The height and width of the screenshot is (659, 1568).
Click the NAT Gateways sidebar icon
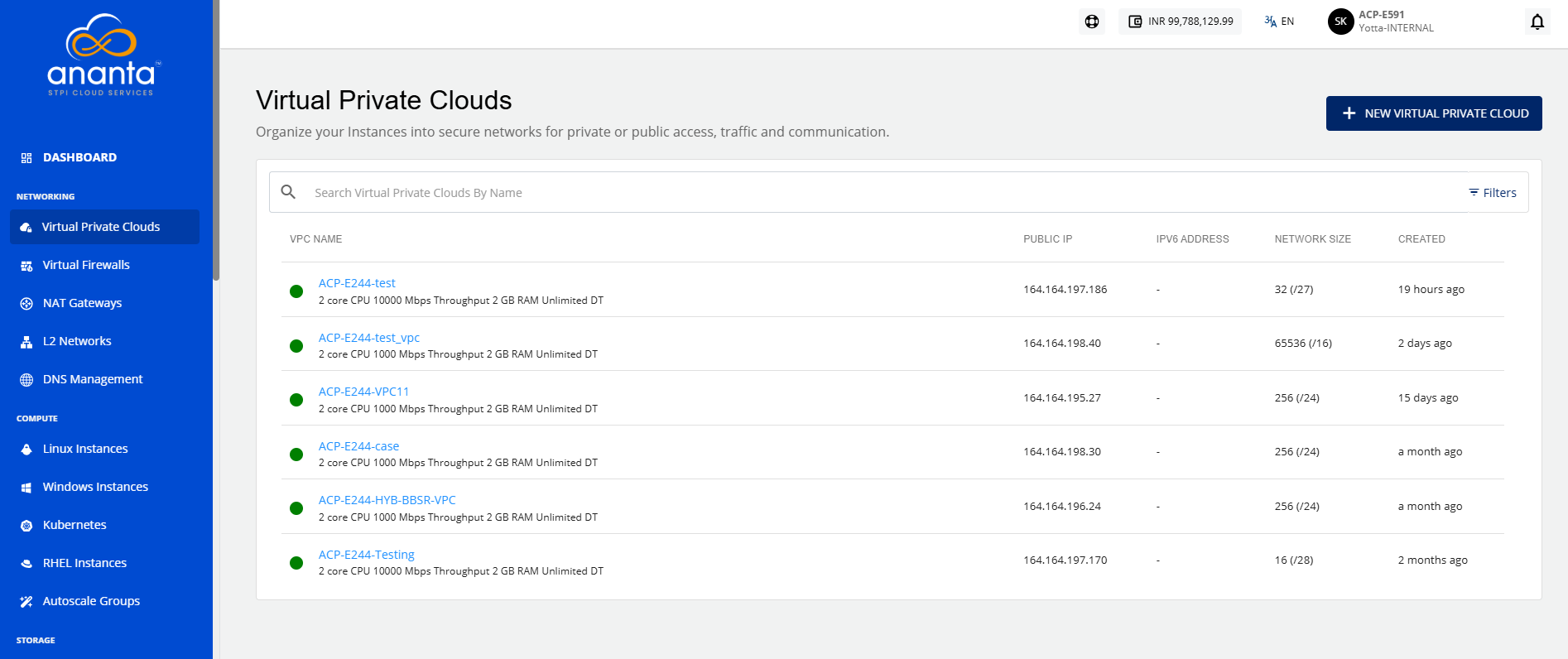tap(26, 304)
